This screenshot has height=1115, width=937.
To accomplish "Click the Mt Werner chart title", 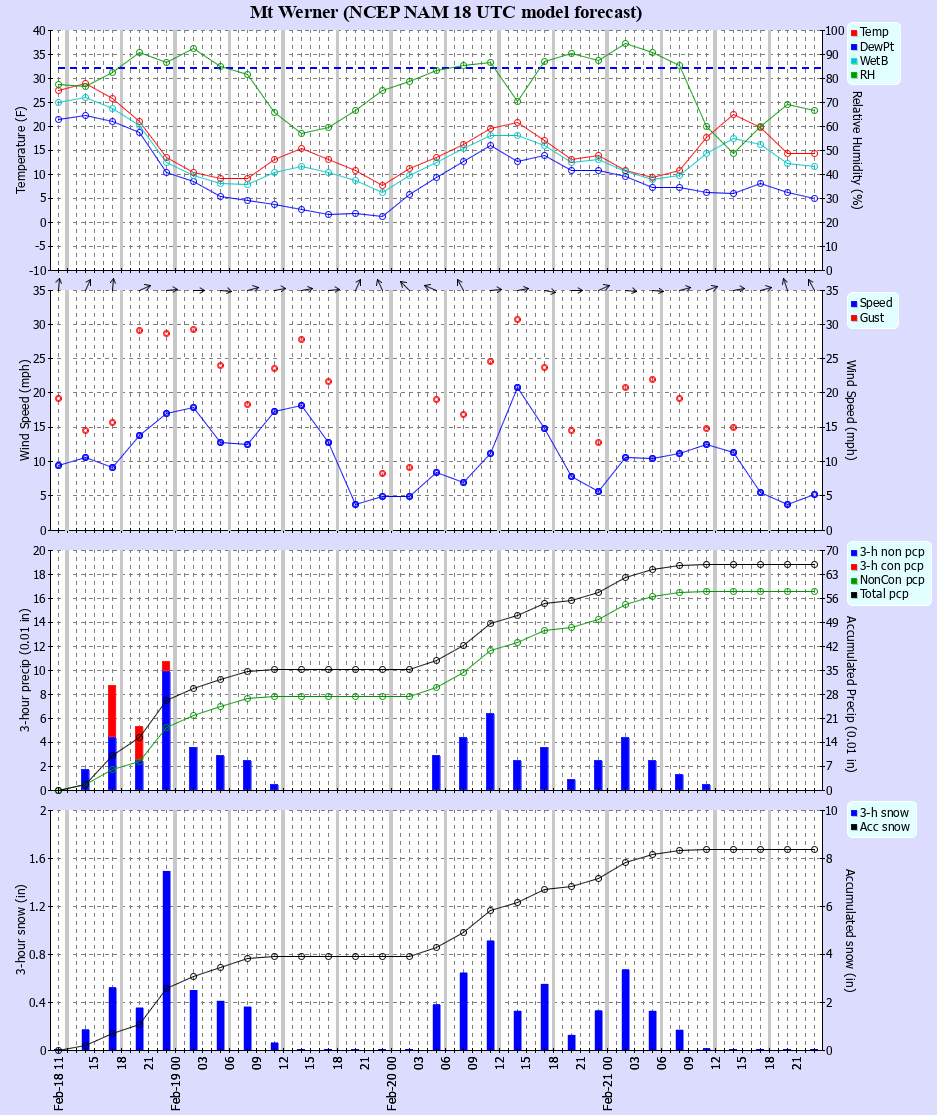I will coord(446,13).
